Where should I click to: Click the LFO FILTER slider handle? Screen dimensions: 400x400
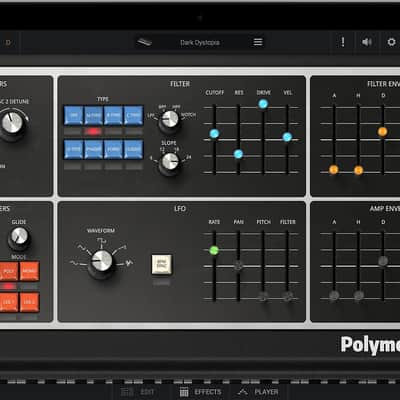point(288,296)
